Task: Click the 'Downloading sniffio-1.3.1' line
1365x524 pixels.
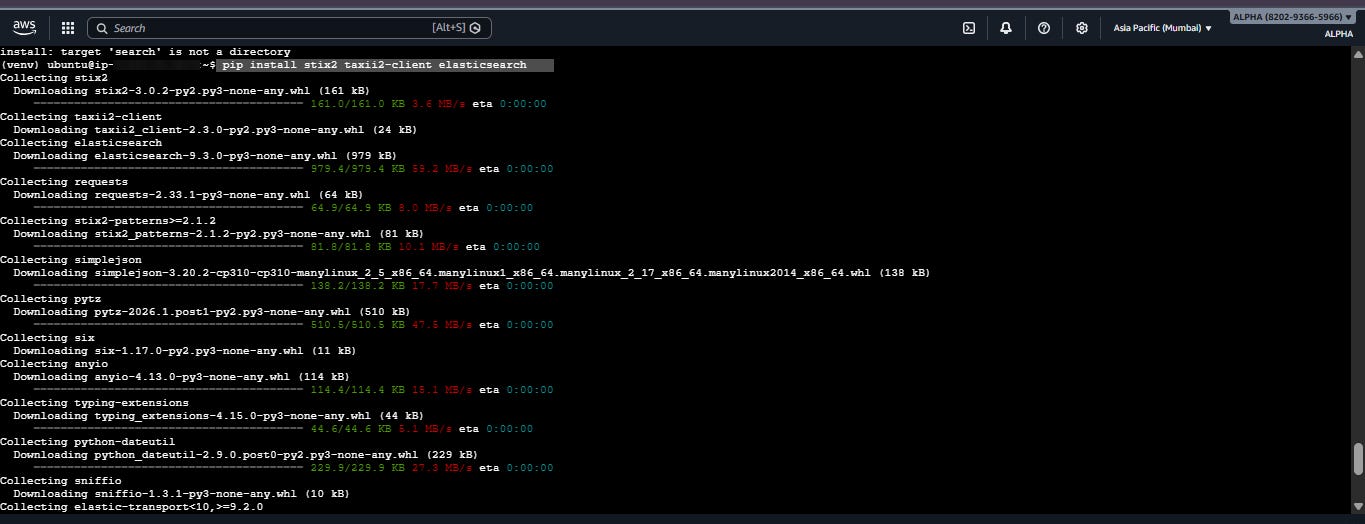Action: click(x=181, y=494)
